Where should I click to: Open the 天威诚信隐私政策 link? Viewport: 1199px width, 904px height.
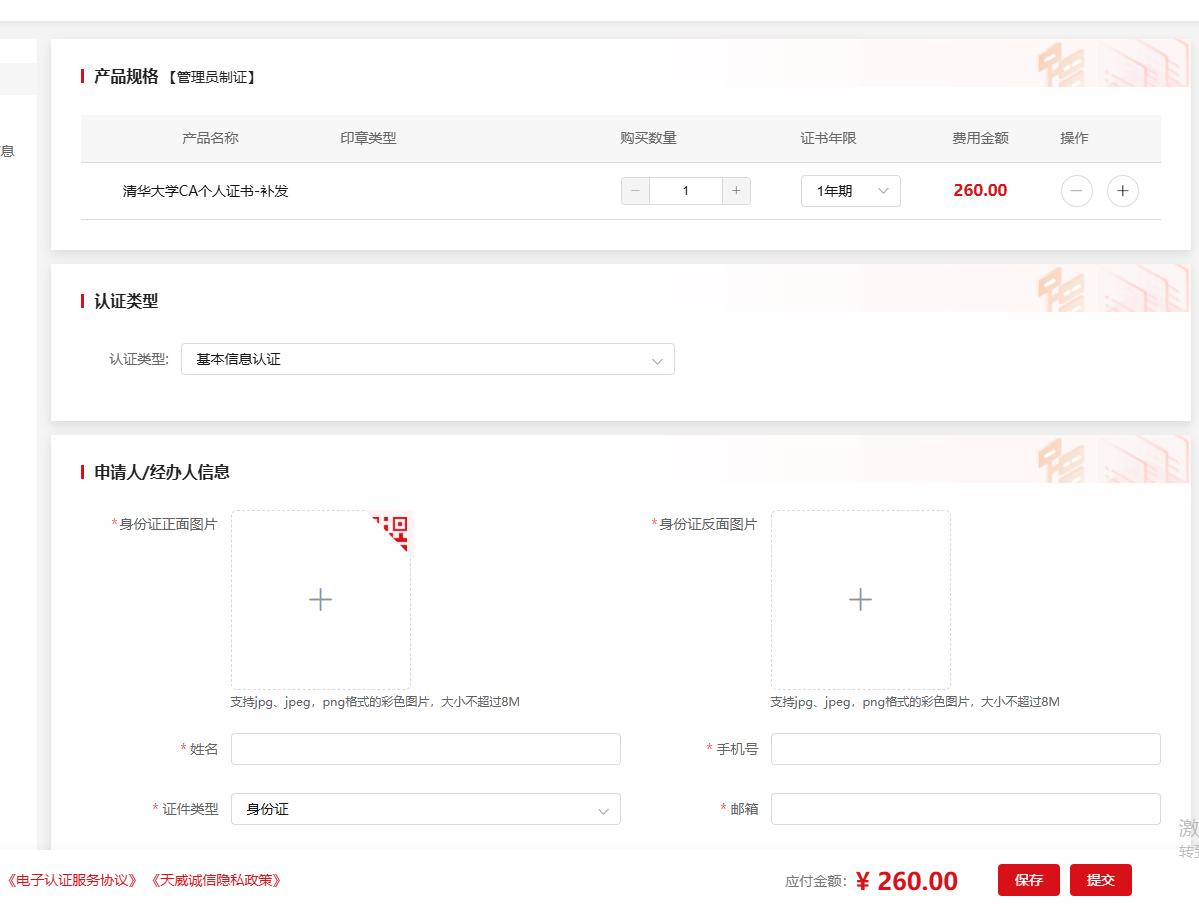pyautogui.click(x=217, y=880)
